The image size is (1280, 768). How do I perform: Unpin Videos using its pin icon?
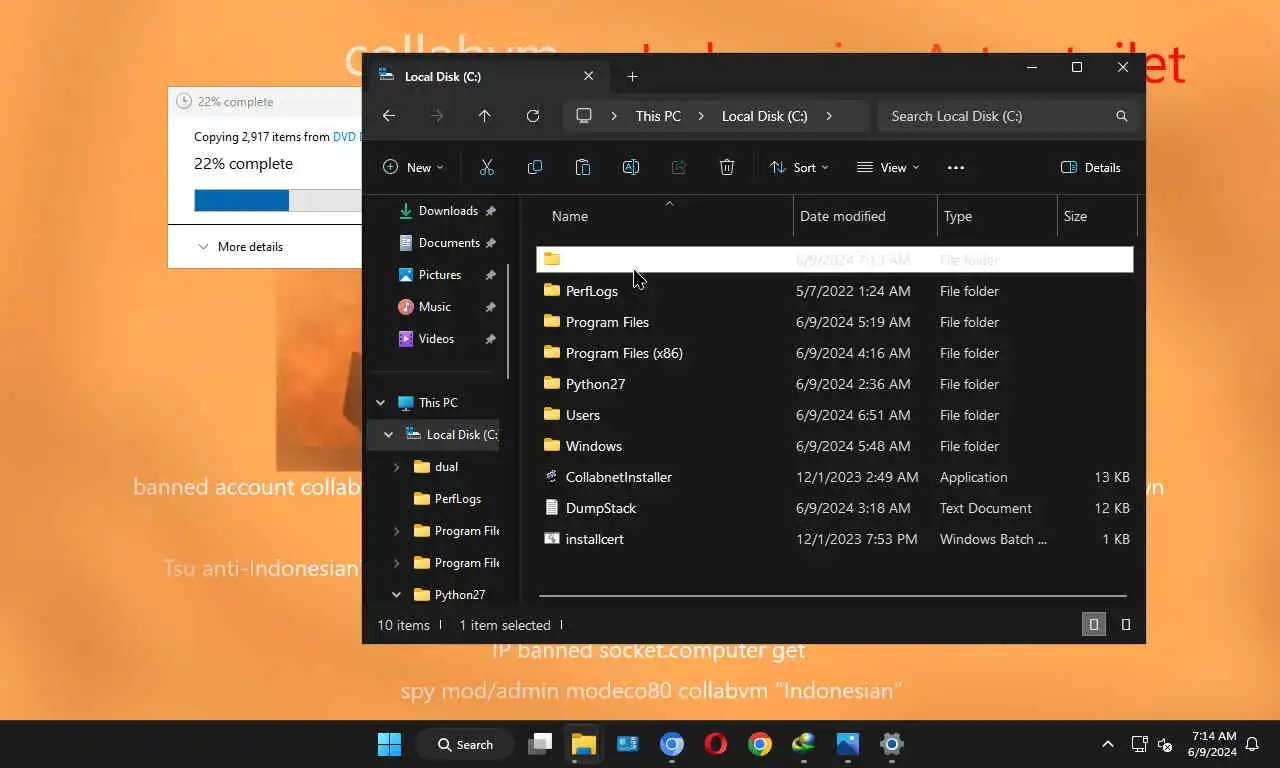(490, 339)
